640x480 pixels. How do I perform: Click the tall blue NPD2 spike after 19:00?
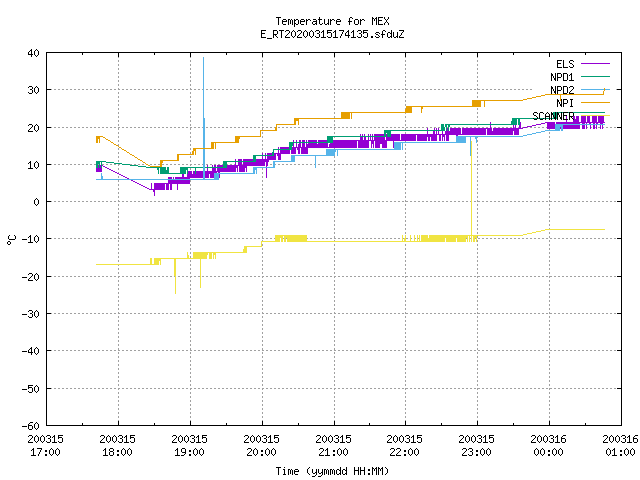pos(204,118)
